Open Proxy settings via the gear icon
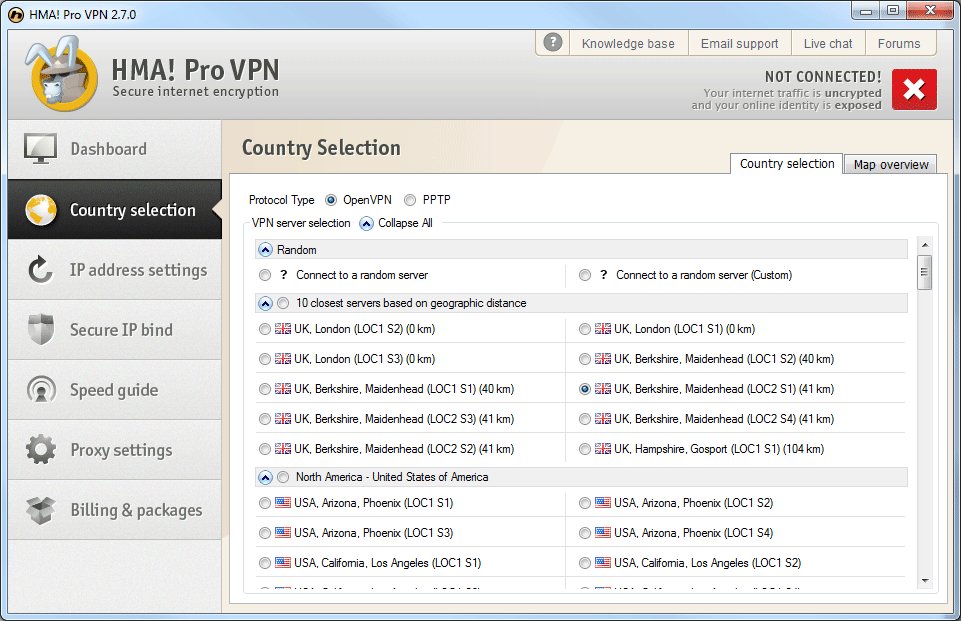961x621 pixels. click(x=40, y=450)
